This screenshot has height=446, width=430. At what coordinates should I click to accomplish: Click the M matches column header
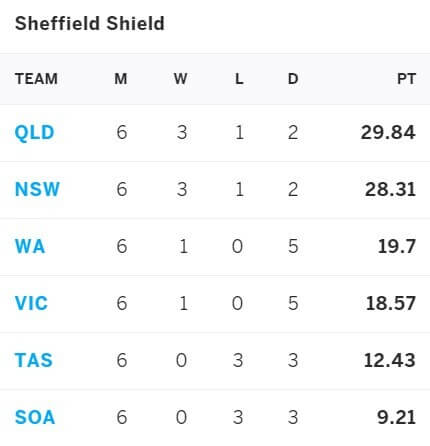(121, 79)
